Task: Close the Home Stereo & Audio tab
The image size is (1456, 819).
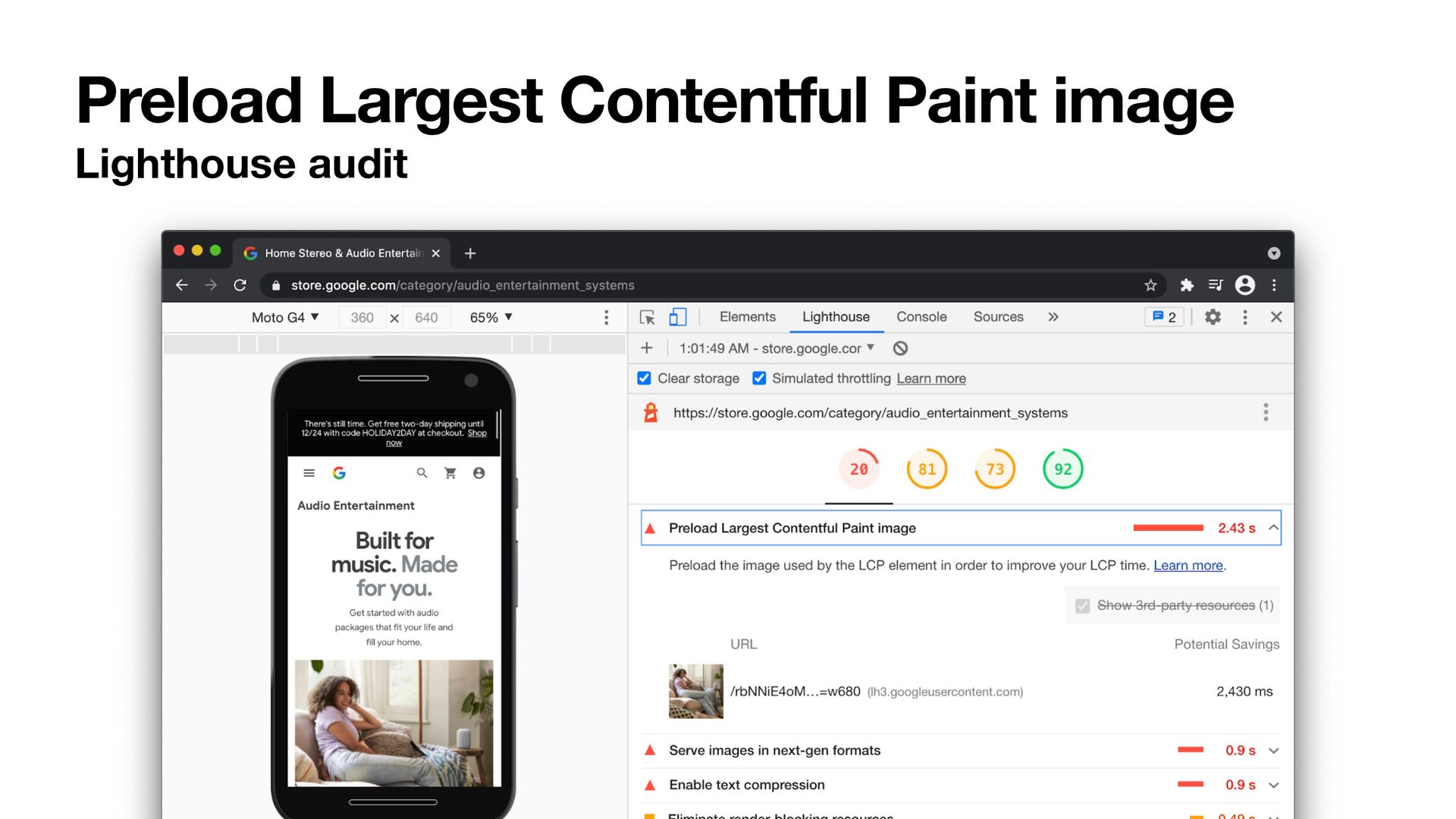Action: (x=436, y=253)
